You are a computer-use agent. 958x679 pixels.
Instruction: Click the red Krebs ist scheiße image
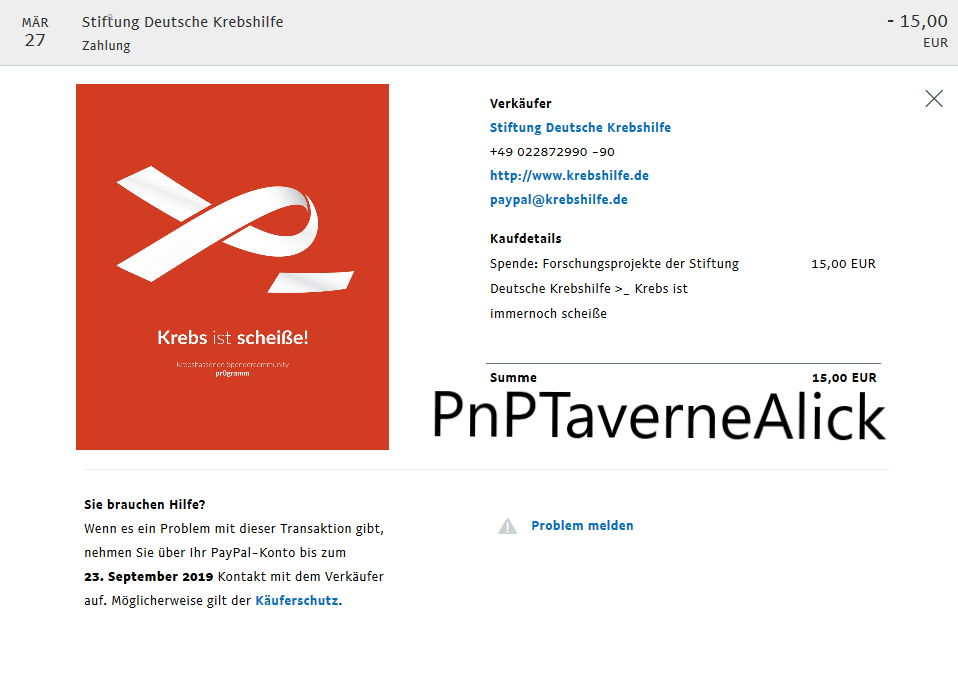232,267
